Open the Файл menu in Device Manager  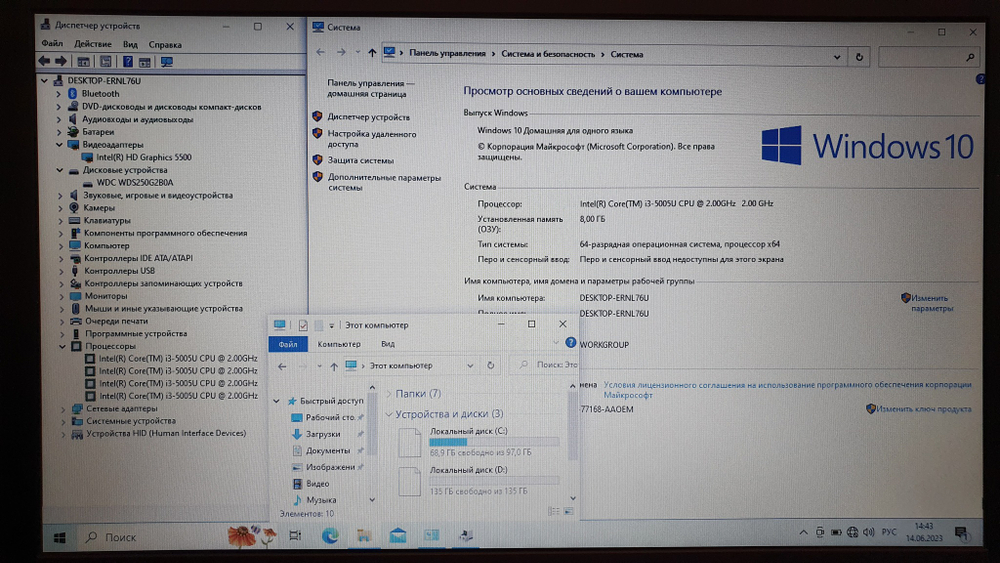[52, 44]
